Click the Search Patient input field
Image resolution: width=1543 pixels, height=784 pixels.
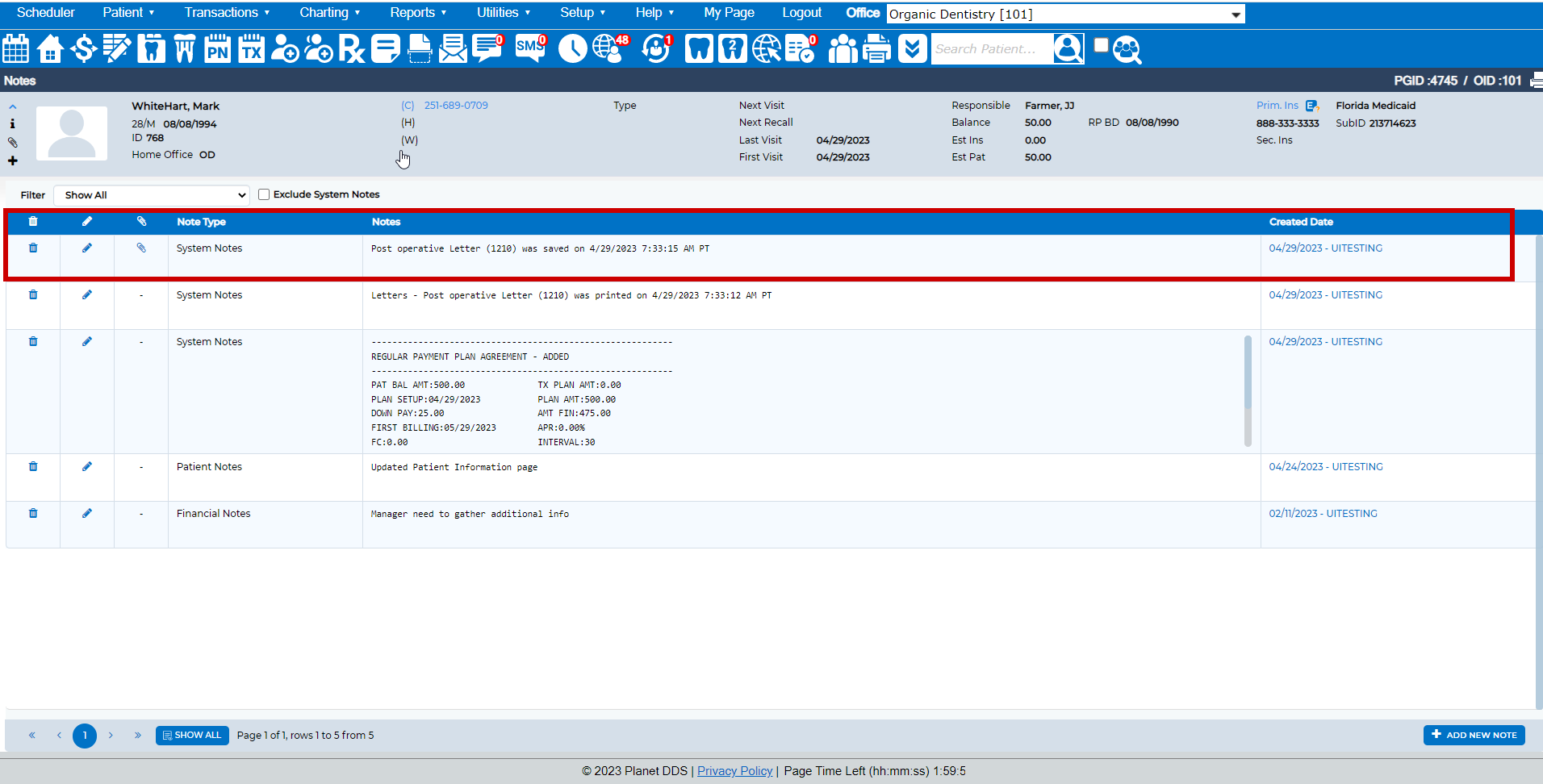click(992, 49)
